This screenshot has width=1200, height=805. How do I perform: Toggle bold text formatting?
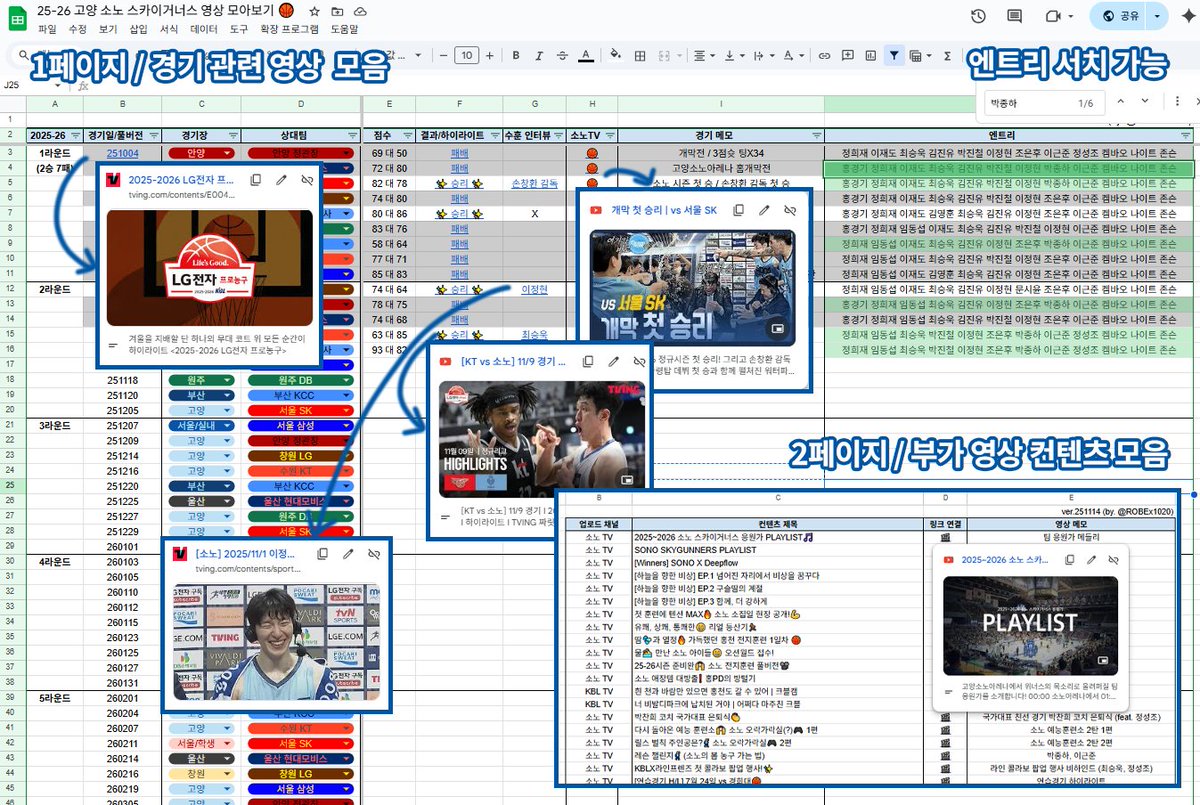coord(515,56)
